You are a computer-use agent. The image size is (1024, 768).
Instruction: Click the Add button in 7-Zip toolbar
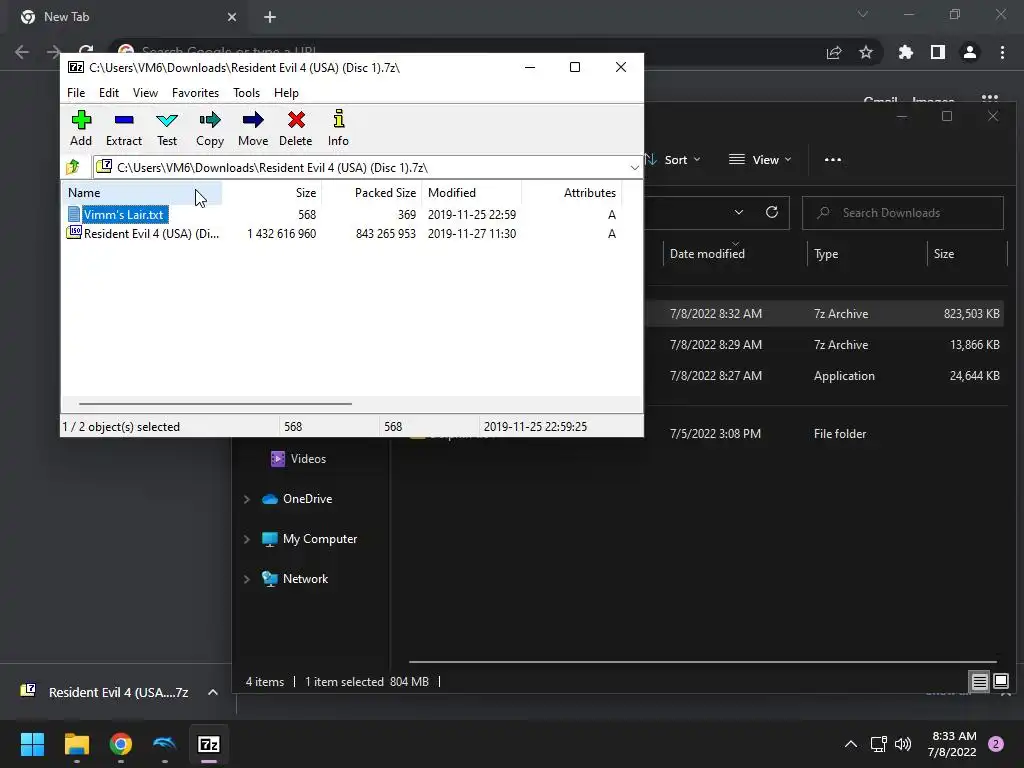point(81,128)
